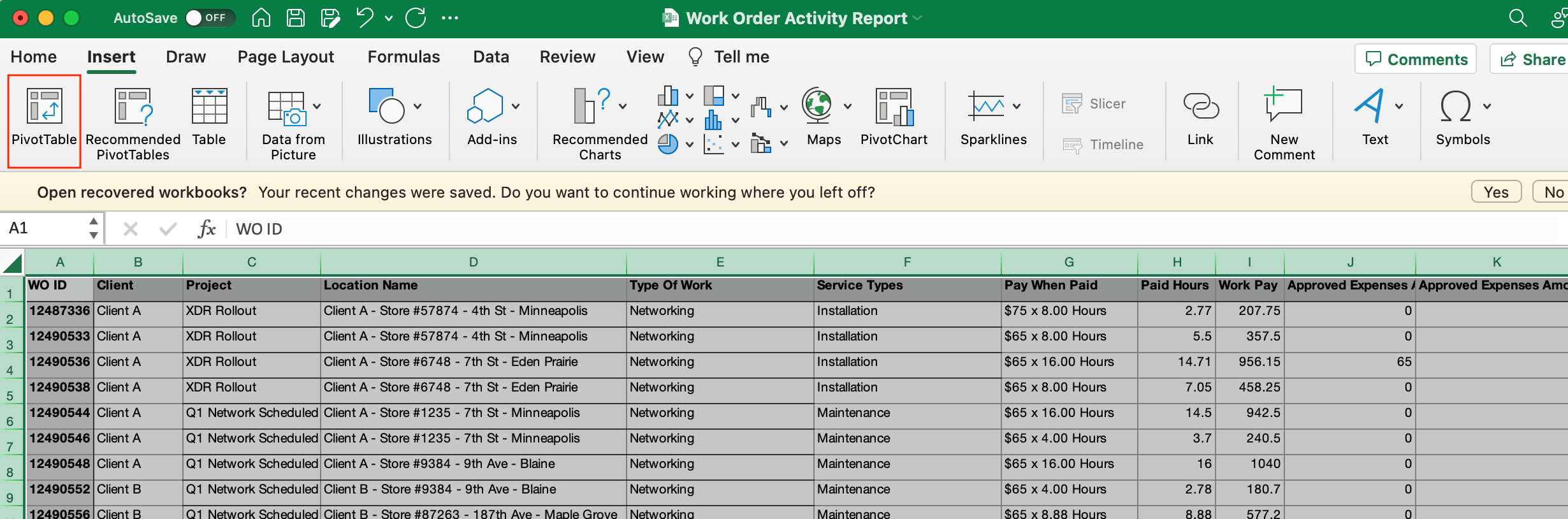Click the PivotTable icon
The width and height of the screenshot is (1568, 519).
(44, 106)
